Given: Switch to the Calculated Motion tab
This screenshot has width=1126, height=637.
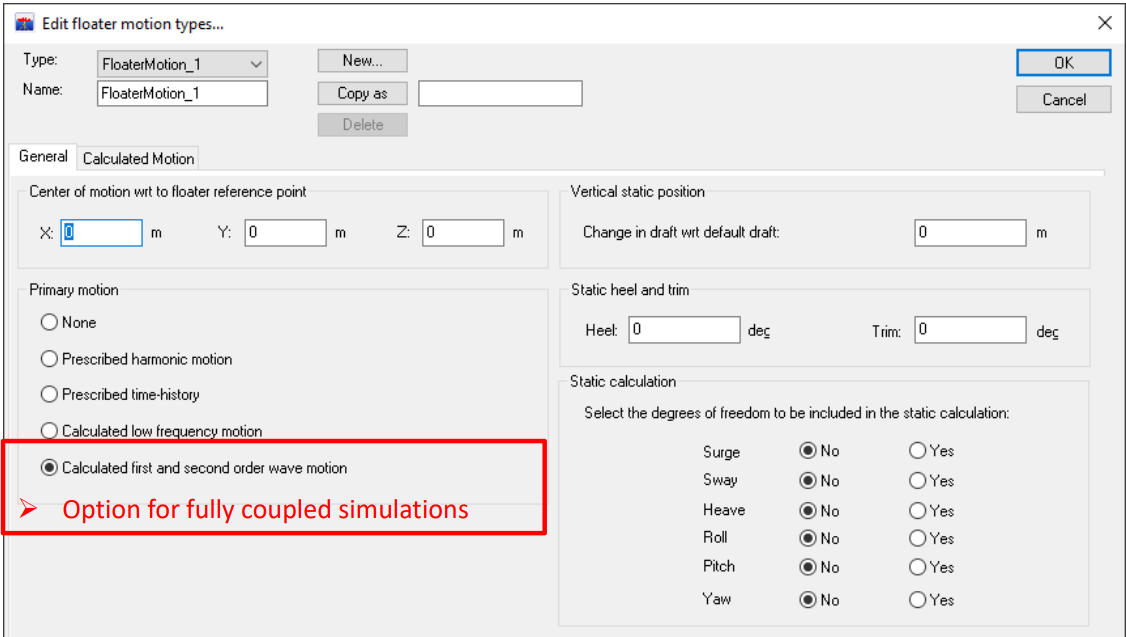Looking at the screenshot, I should coord(138,158).
